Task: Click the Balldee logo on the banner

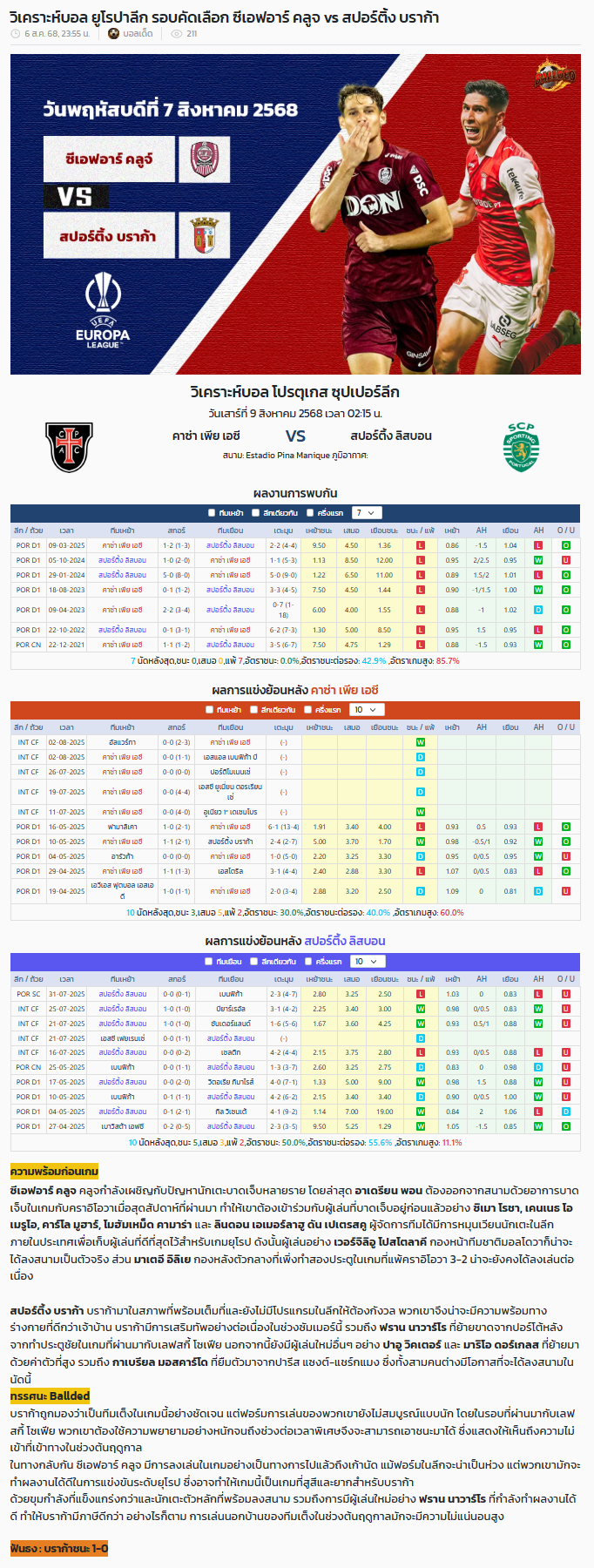Action: [x=555, y=76]
